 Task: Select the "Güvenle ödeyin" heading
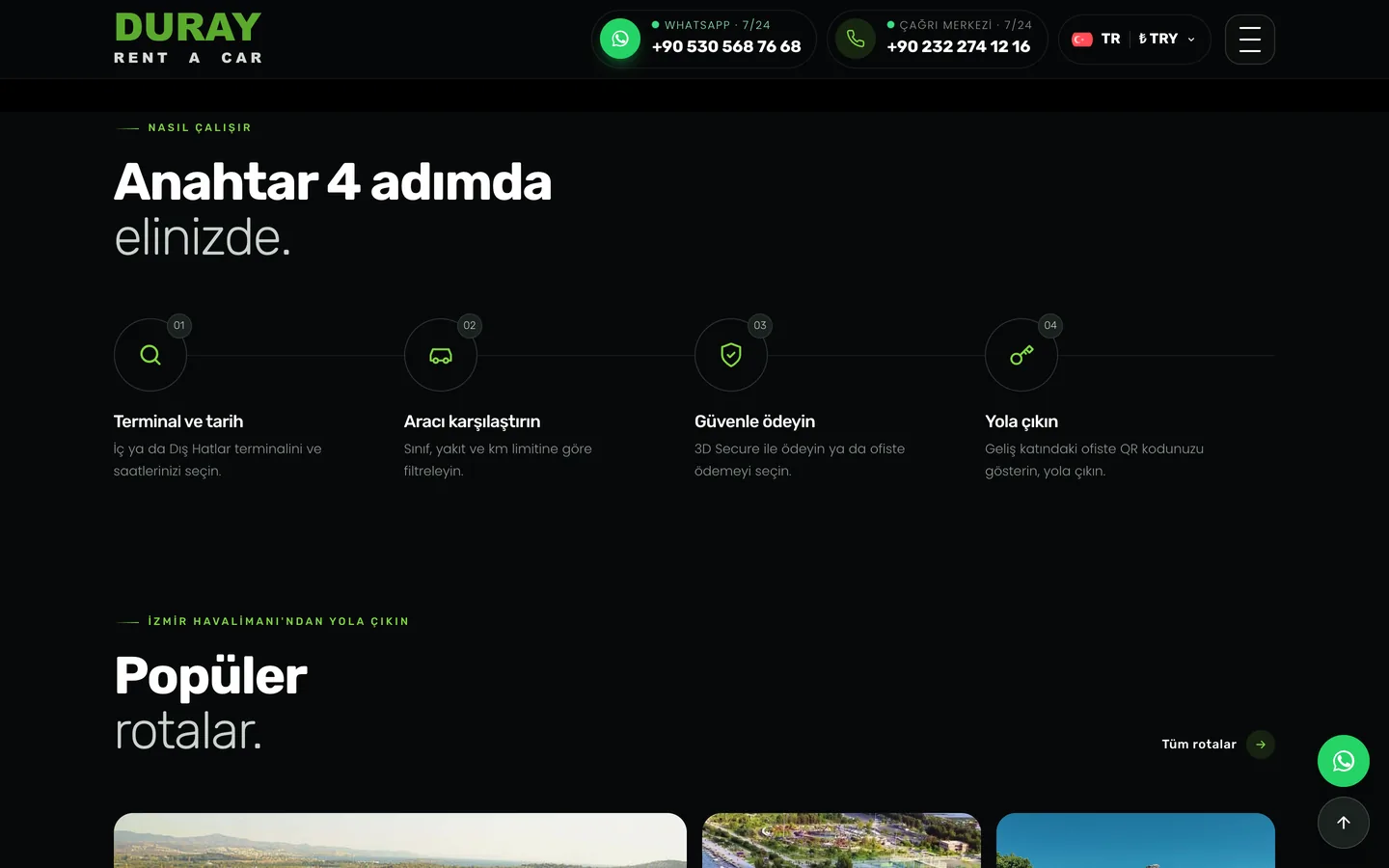tap(754, 421)
